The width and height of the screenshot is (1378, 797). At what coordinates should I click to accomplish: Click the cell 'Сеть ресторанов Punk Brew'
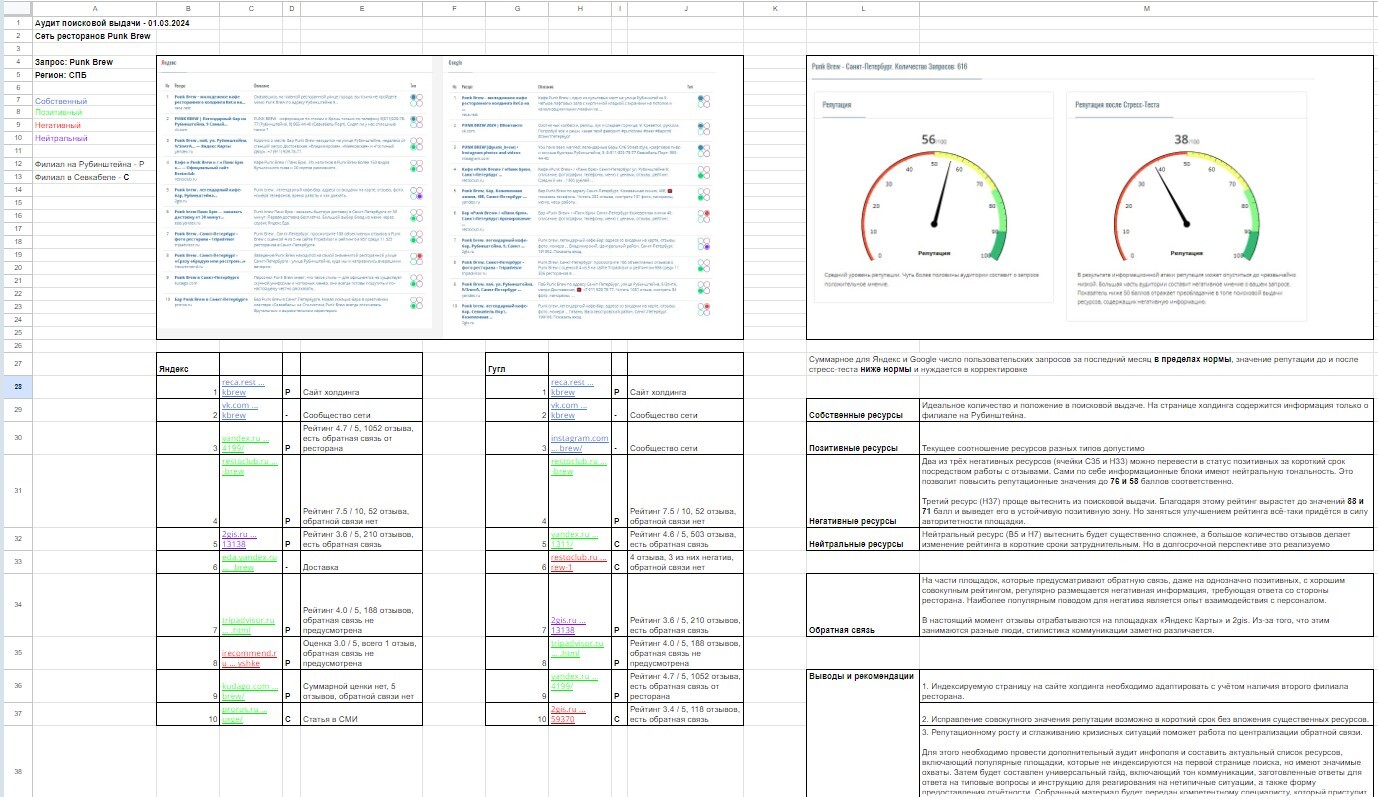[x=92, y=35]
